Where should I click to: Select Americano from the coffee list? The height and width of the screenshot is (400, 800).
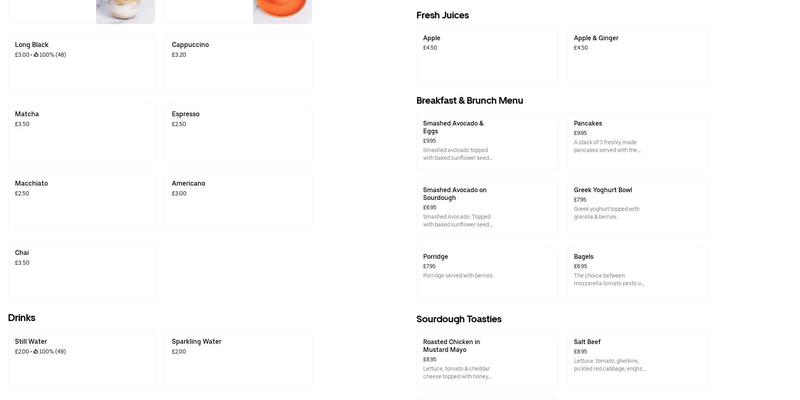coord(238,202)
